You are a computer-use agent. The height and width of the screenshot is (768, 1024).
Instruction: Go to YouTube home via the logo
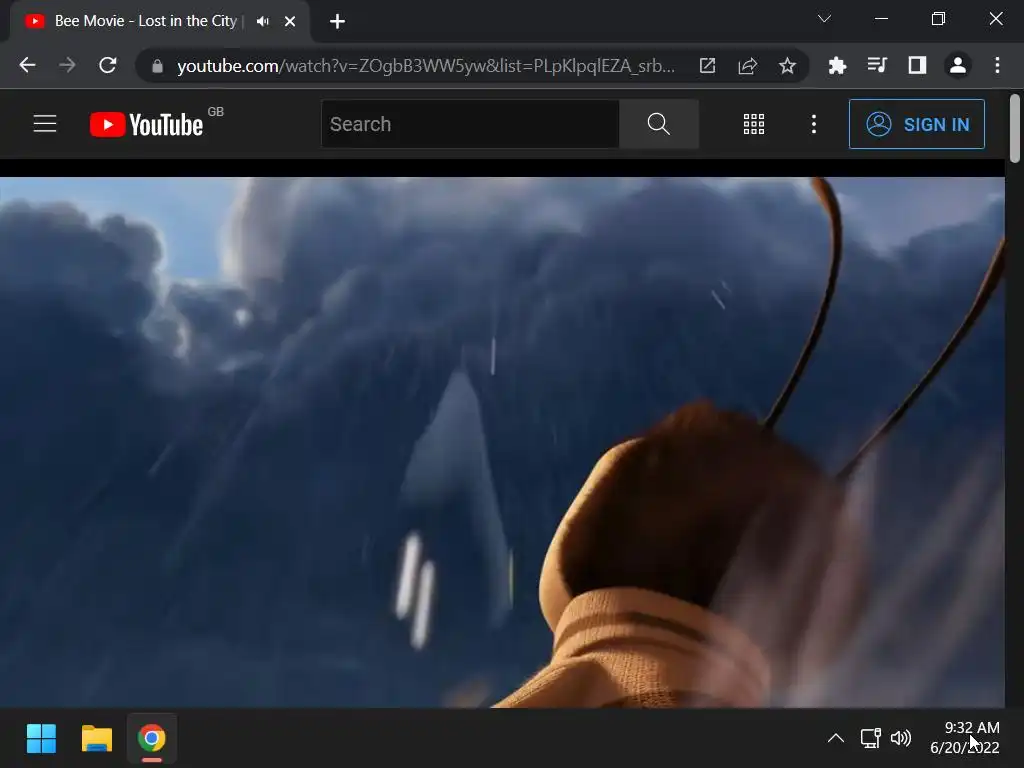146,124
